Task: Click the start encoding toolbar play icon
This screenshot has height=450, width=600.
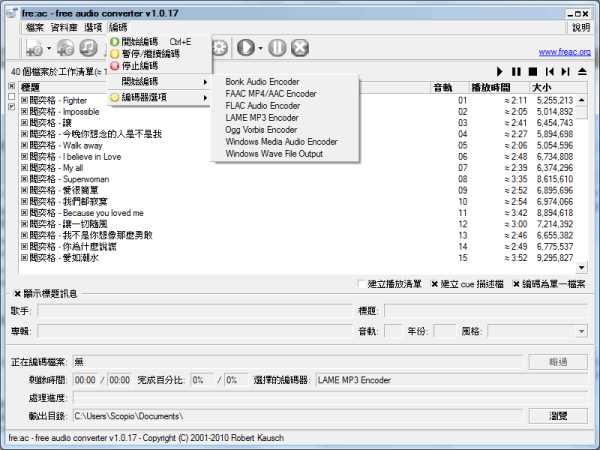Action: pos(246,48)
